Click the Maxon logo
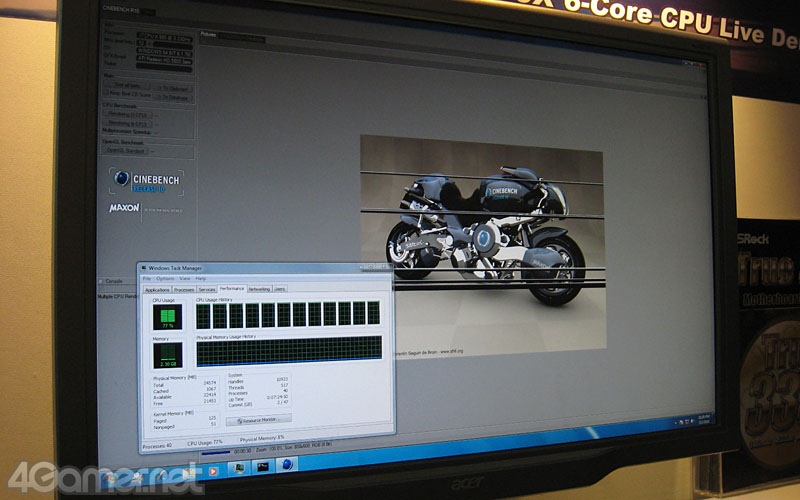Image resolution: width=800 pixels, height=500 pixels. [124, 208]
